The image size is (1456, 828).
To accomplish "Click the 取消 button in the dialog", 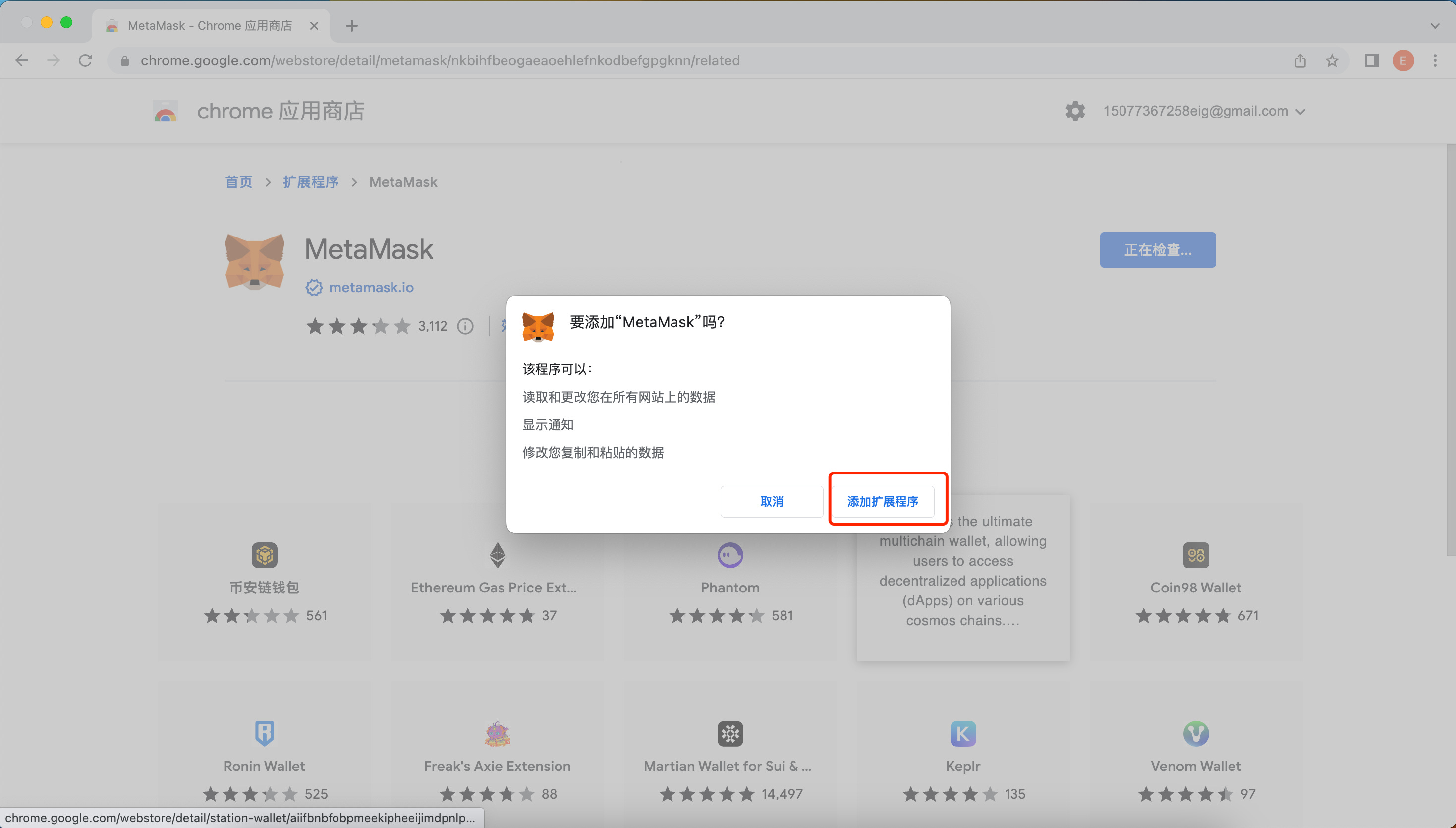I will pyautogui.click(x=771, y=501).
